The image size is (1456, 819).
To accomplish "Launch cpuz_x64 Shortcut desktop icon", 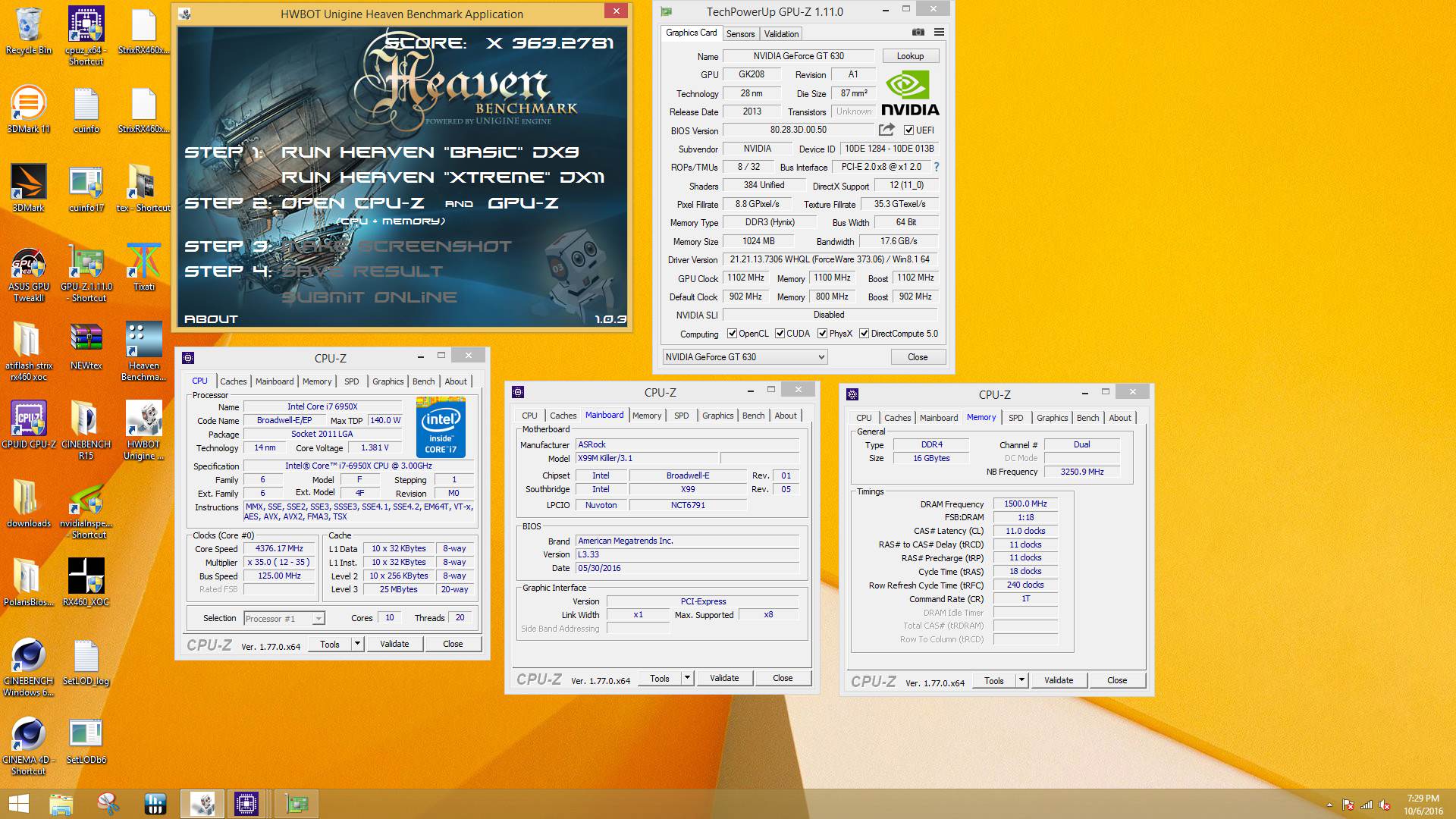I will point(86,36).
